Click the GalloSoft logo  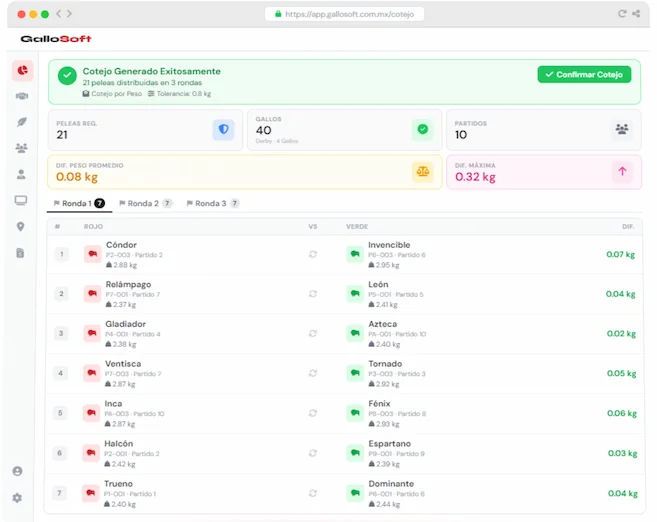[56, 39]
